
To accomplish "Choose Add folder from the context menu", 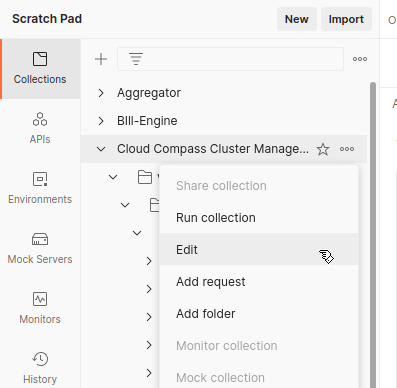I will click(x=259, y=314).
